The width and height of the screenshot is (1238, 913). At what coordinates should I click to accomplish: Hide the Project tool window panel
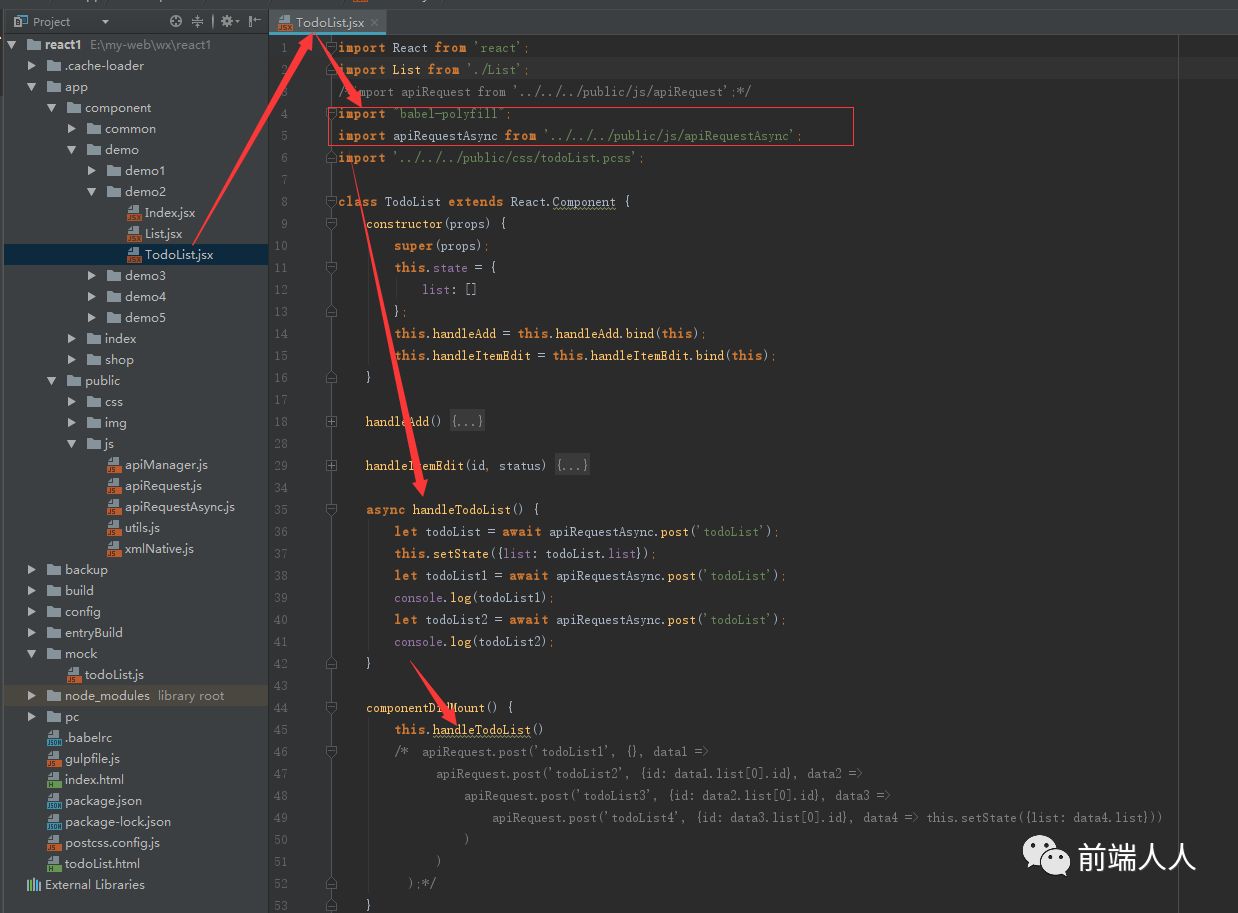pos(253,21)
